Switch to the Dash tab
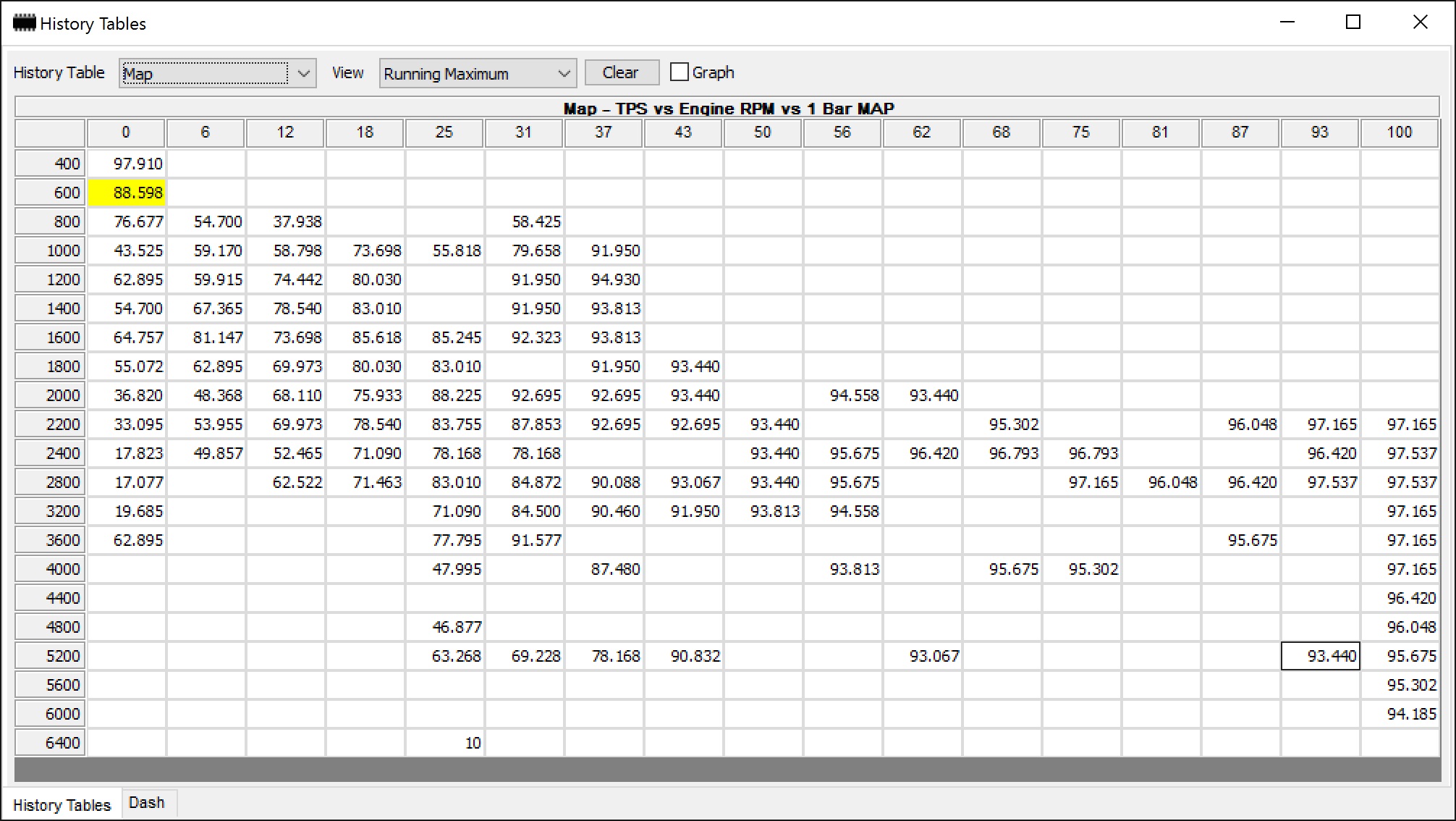Image resolution: width=1456 pixels, height=821 pixels. (147, 803)
